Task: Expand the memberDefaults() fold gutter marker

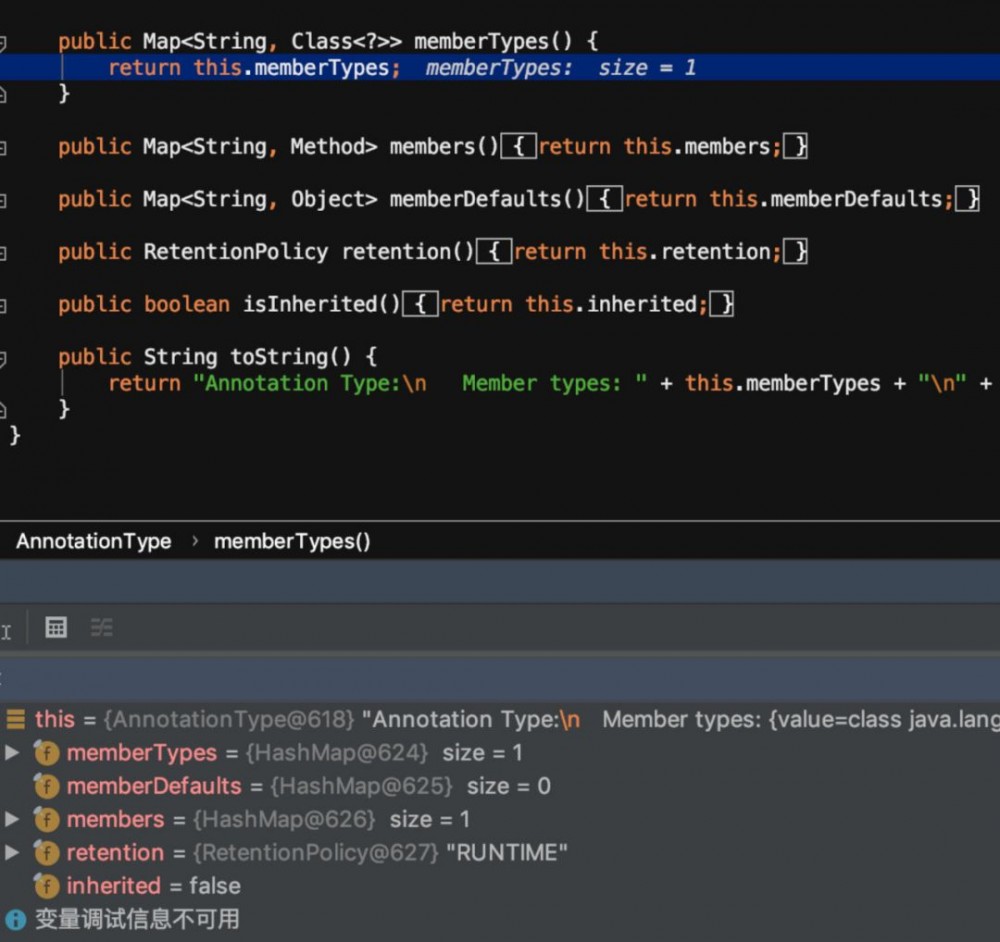Action: tap(3, 200)
